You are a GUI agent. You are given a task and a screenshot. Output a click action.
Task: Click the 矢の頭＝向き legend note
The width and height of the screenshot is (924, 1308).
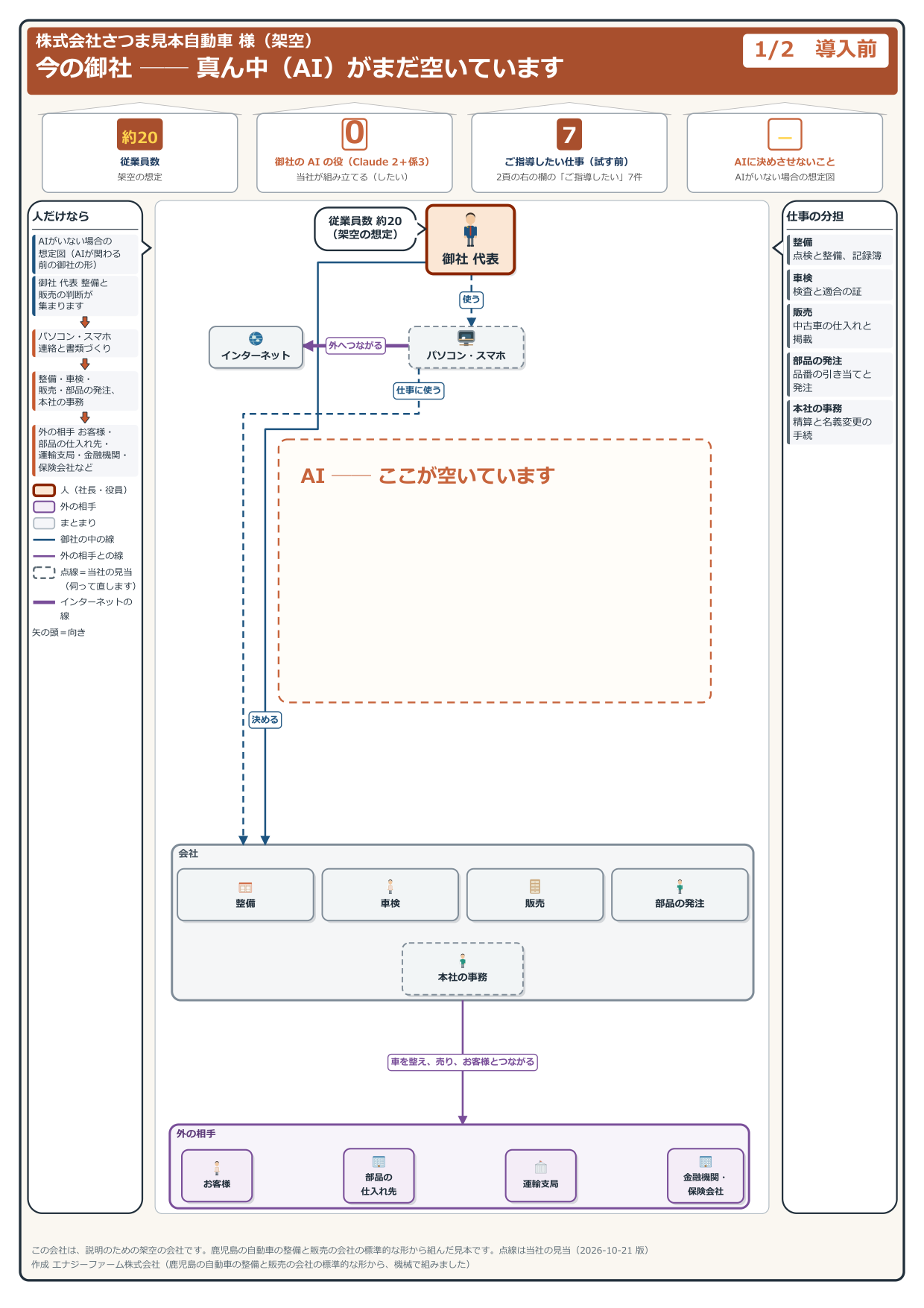click(59, 632)
